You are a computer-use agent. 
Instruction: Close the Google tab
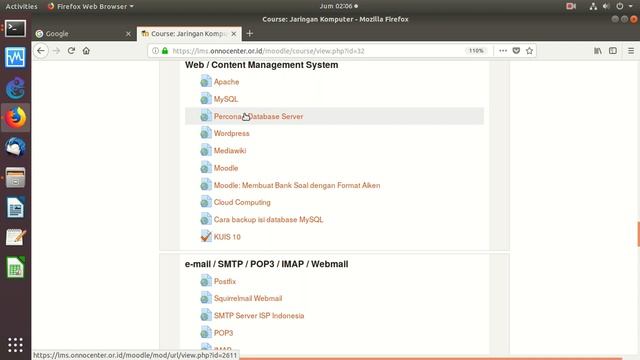[128, 34]
